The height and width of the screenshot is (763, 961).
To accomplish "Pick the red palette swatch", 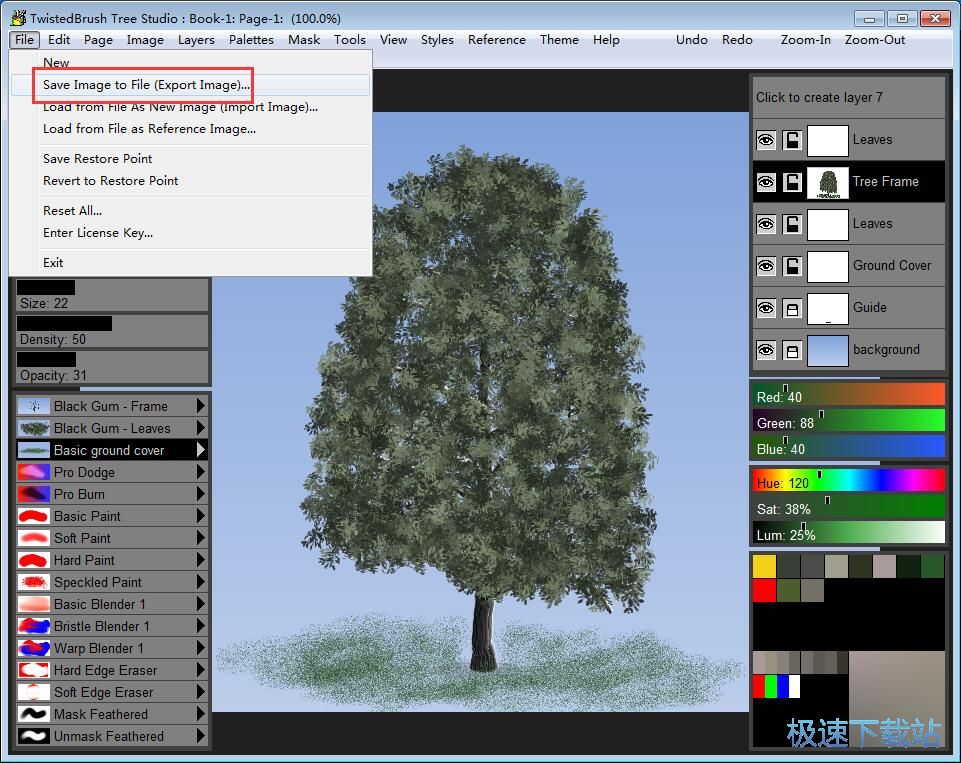I will tap(764, 591).
